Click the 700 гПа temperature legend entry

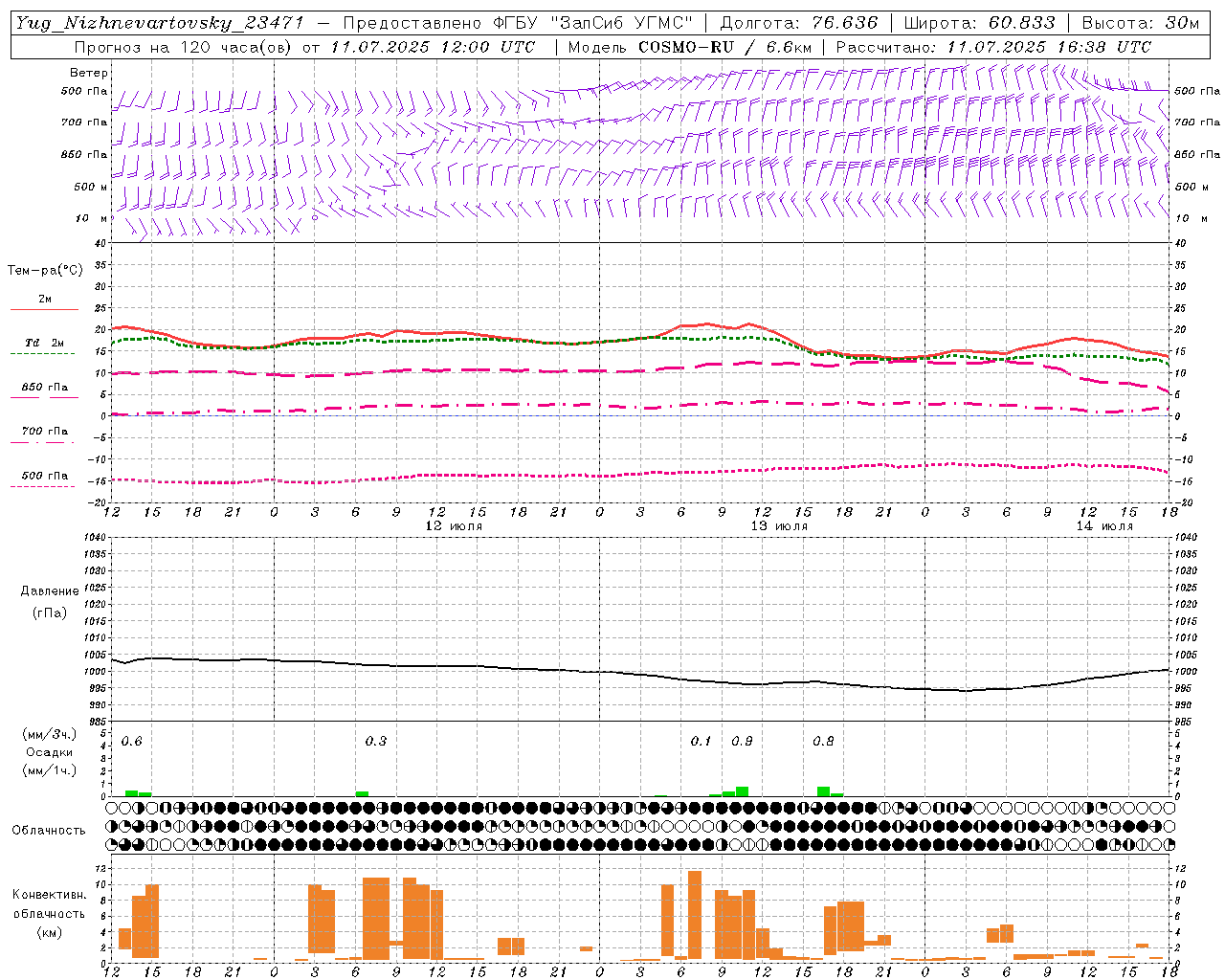point(45,431)
